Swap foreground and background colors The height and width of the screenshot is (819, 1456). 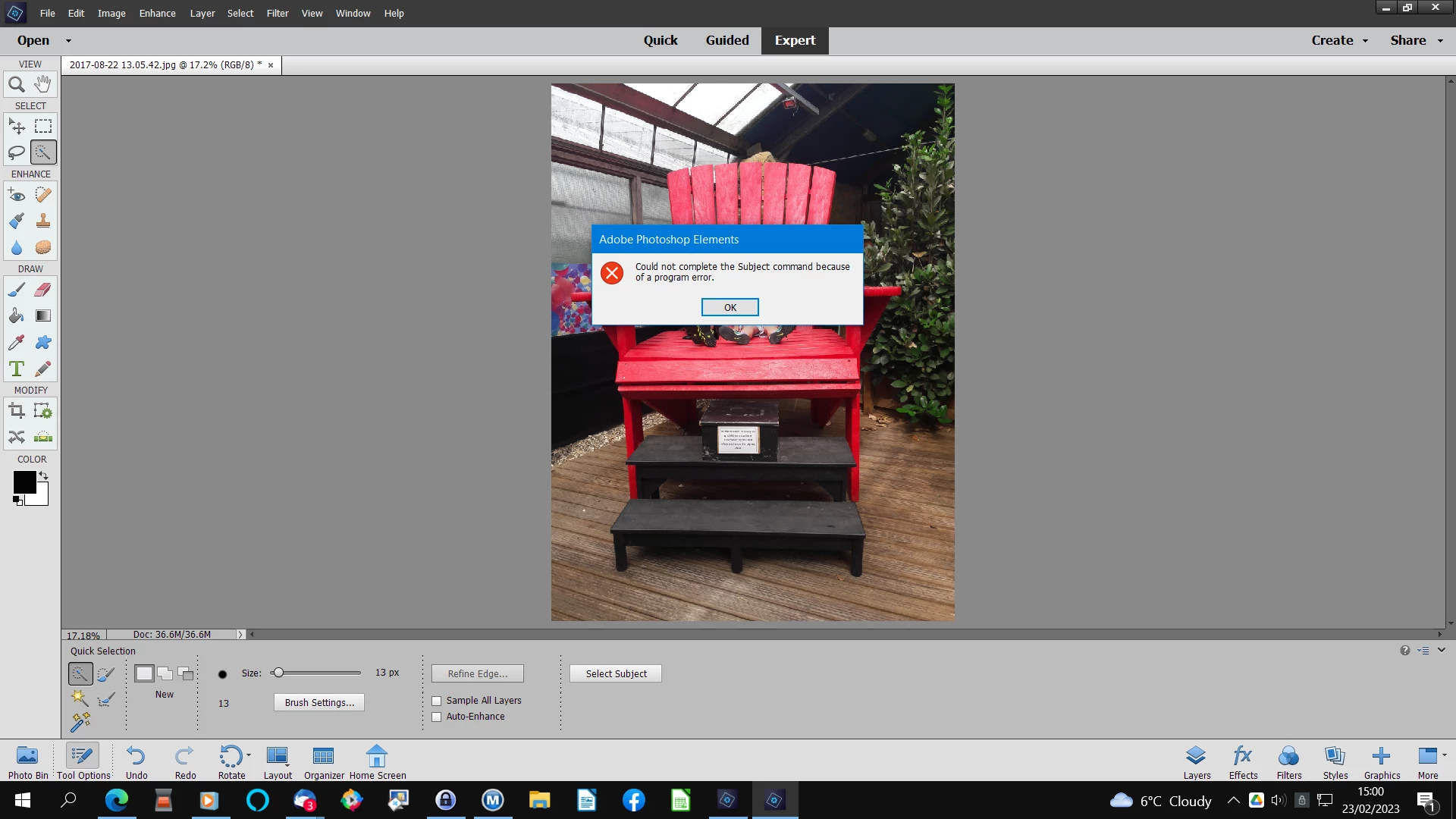[x=44, y=475]
